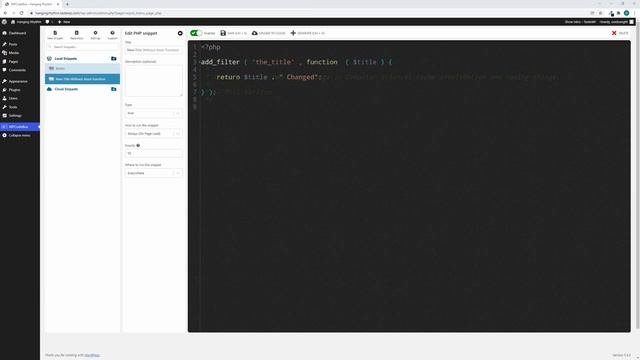The width and height of the screenshot is (640, 360).
Task: Click the round icon beside Edit PHP snippet
Action: click(180, 33)
